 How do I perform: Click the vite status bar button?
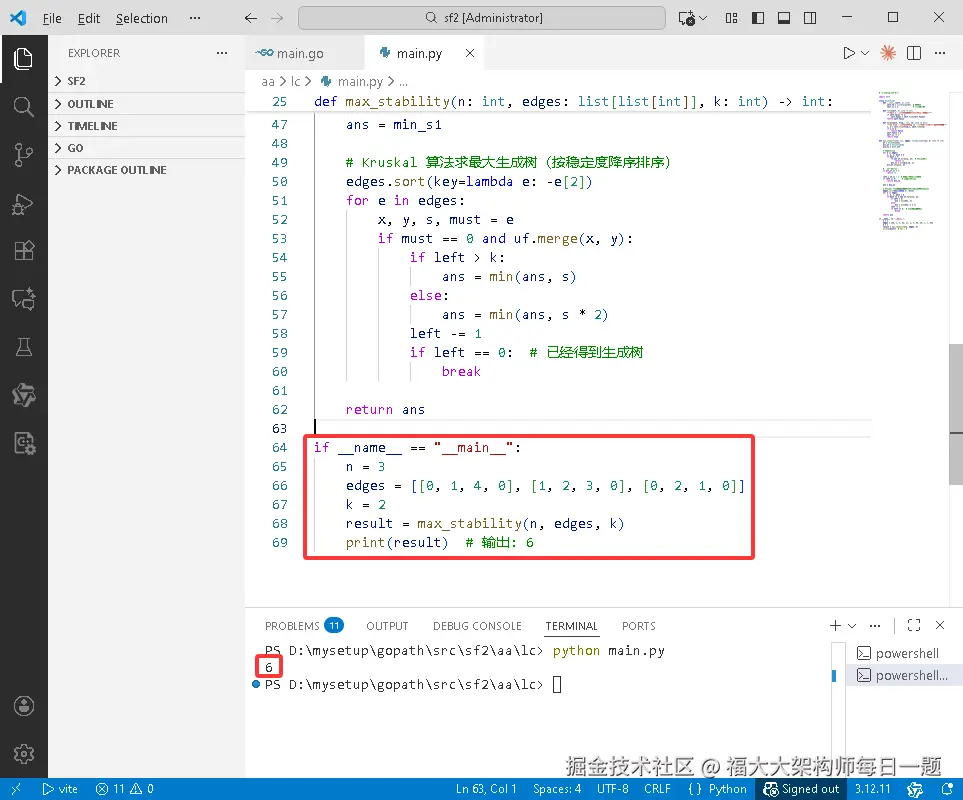60,789
